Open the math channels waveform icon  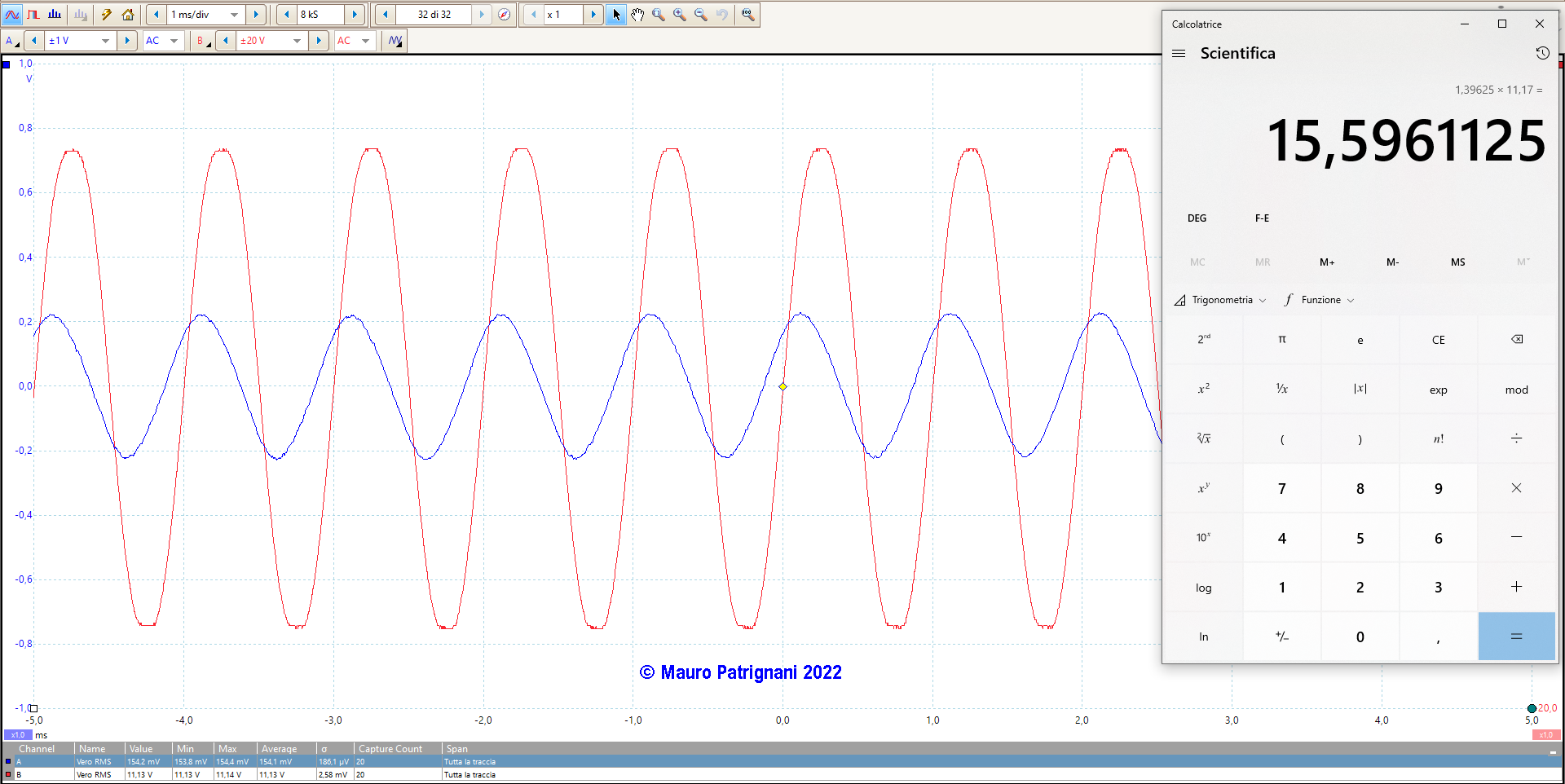click(395, 41)
